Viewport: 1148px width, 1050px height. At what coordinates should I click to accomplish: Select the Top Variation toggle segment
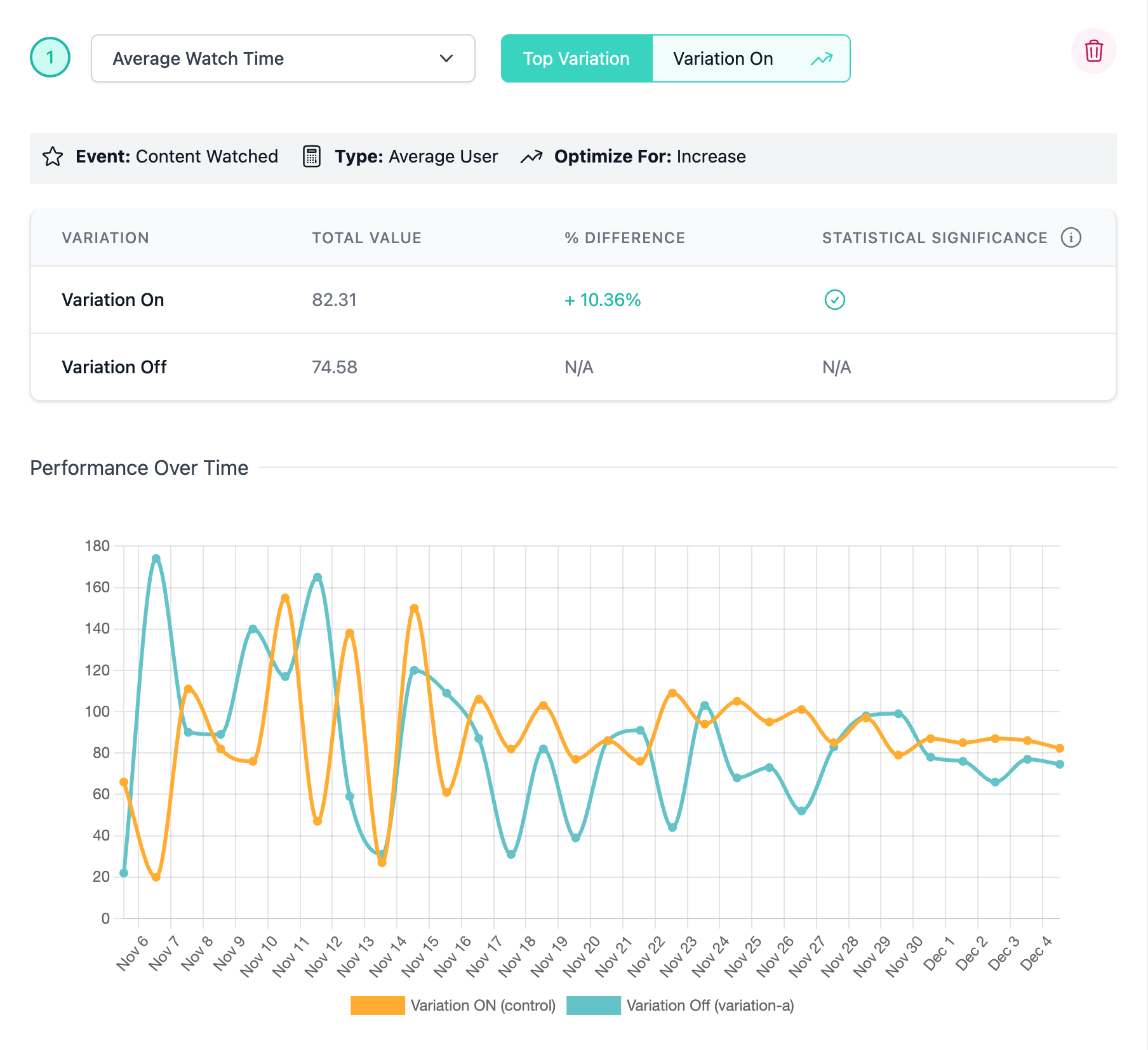pos(575,58)
